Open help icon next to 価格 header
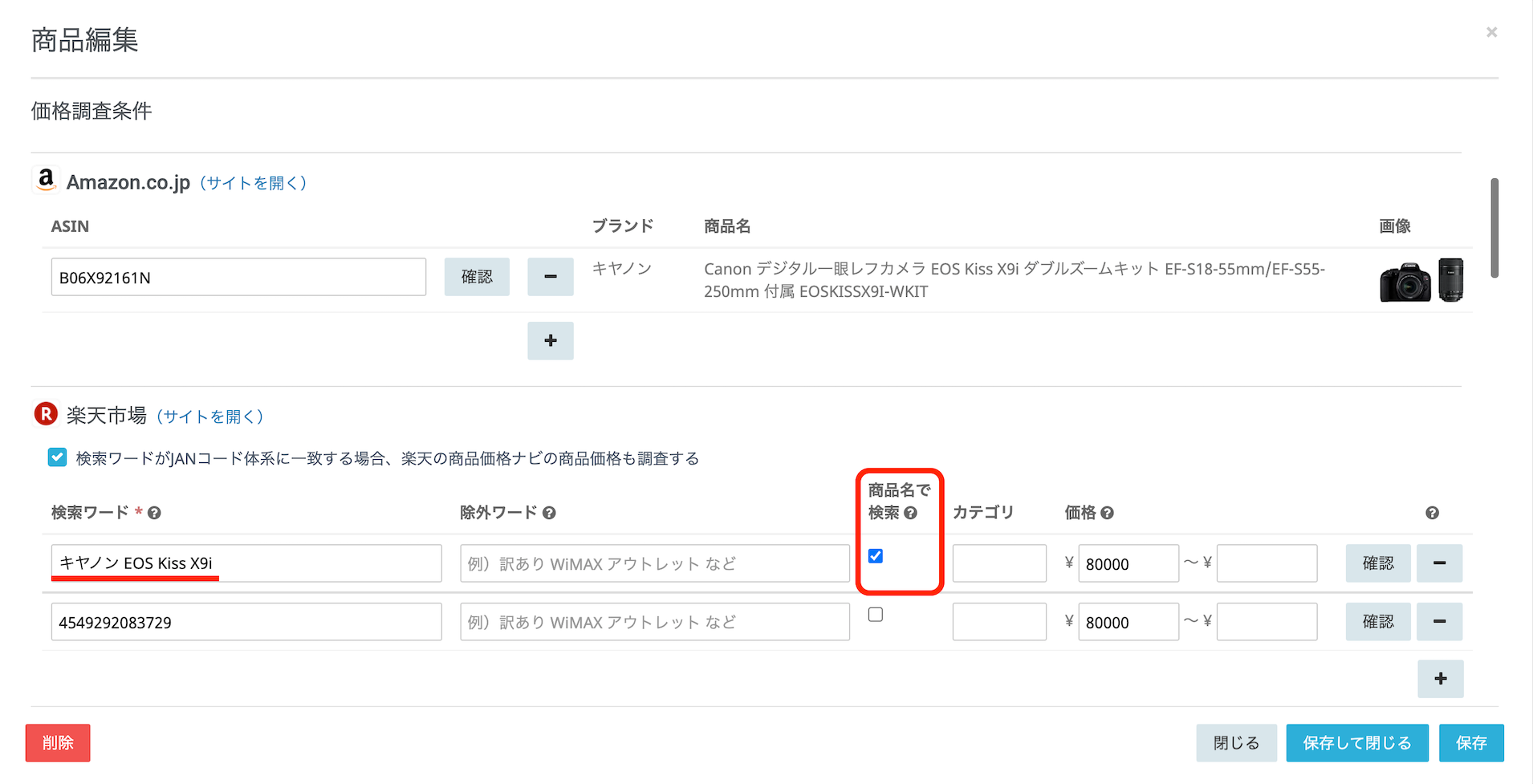 tap(1107, 513)
